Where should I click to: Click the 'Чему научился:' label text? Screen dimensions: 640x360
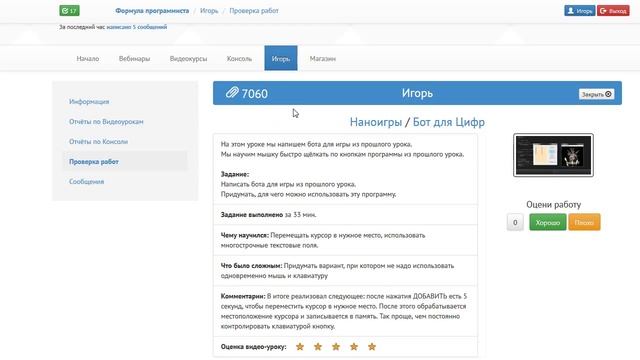click(244, 236)
